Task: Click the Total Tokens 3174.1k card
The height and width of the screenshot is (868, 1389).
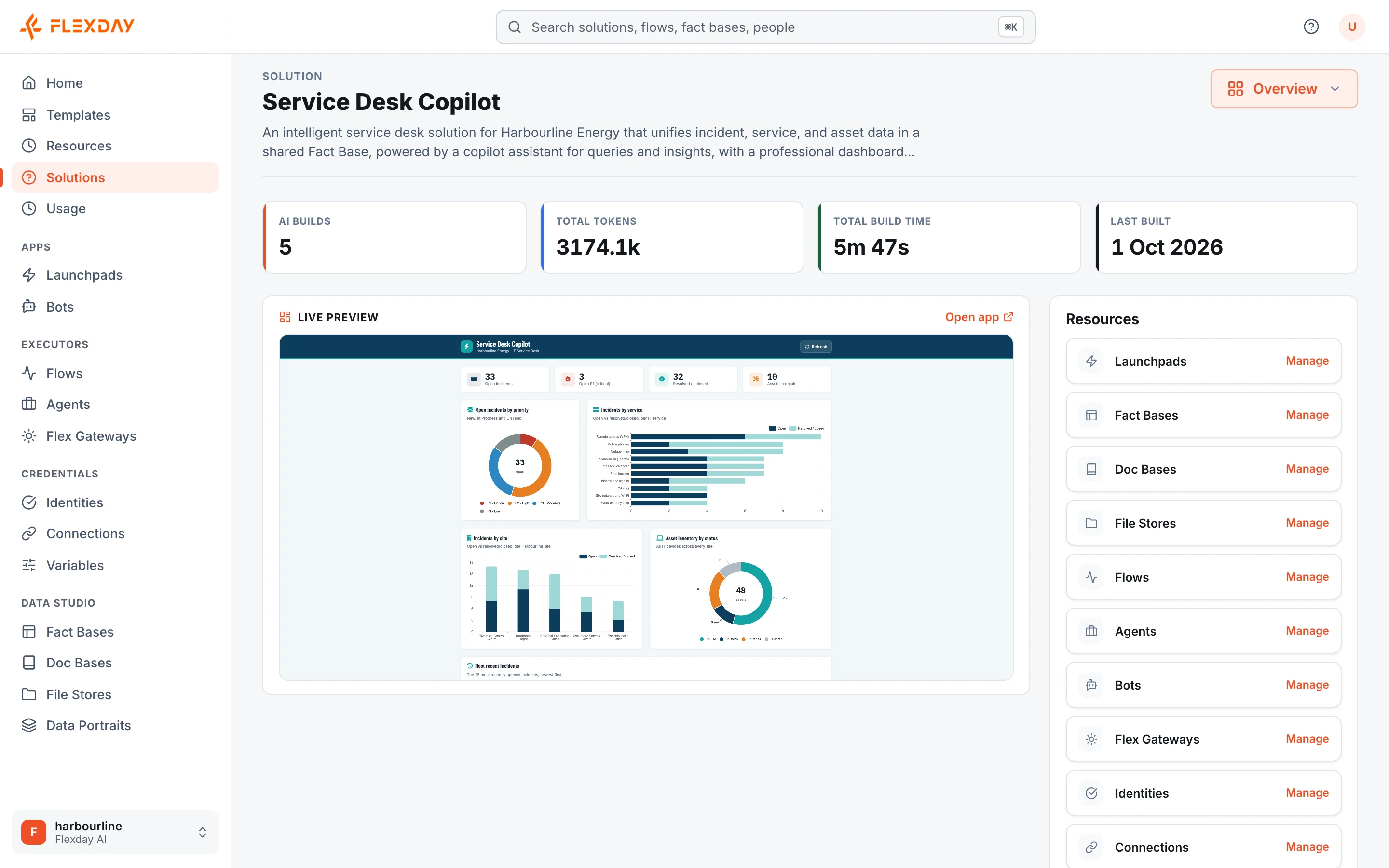Action: 671,237
